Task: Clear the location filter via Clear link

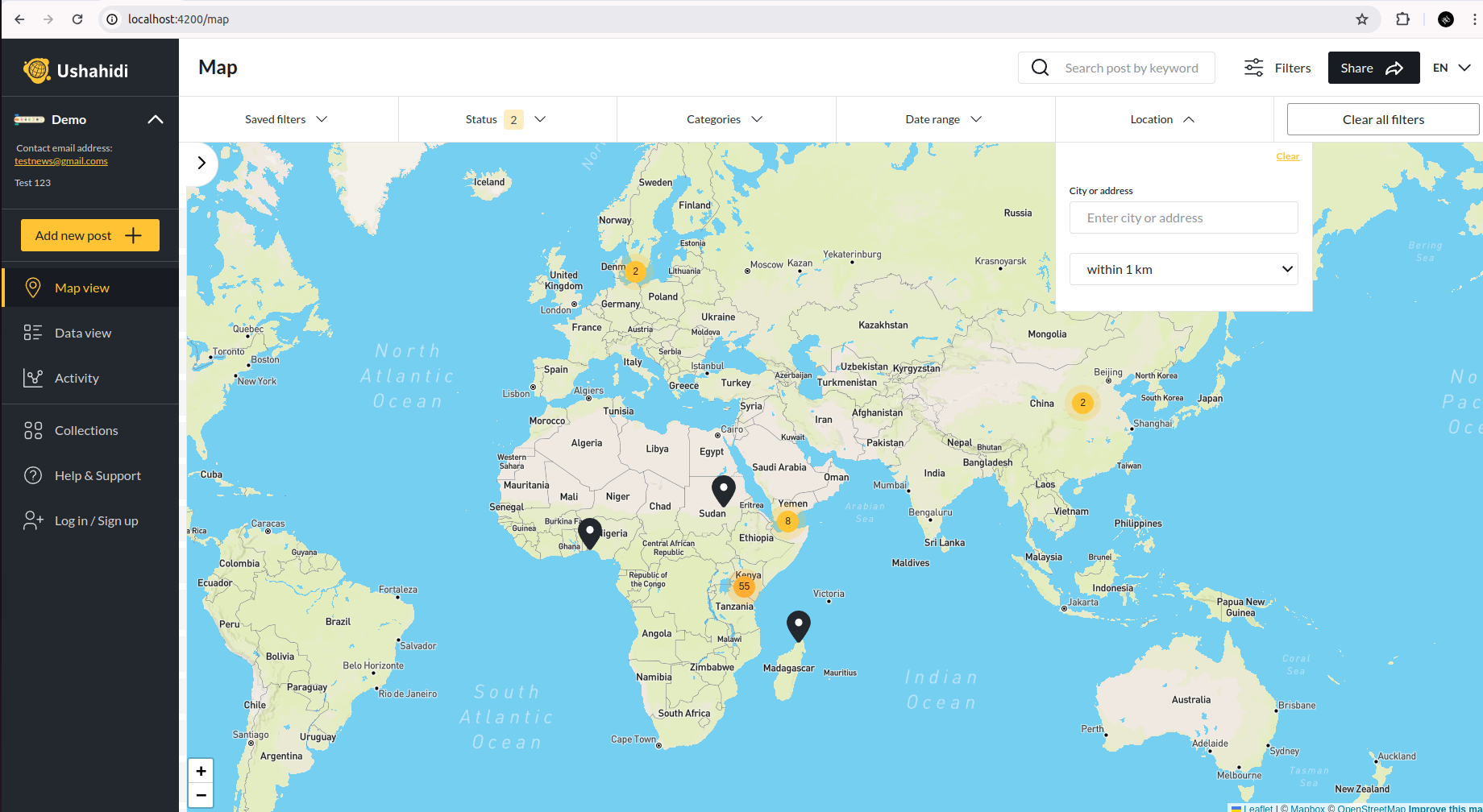Action: point(1287,156)
